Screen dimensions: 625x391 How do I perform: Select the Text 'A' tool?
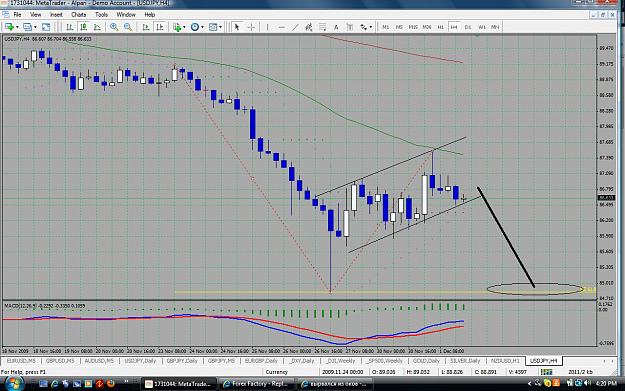336,27
